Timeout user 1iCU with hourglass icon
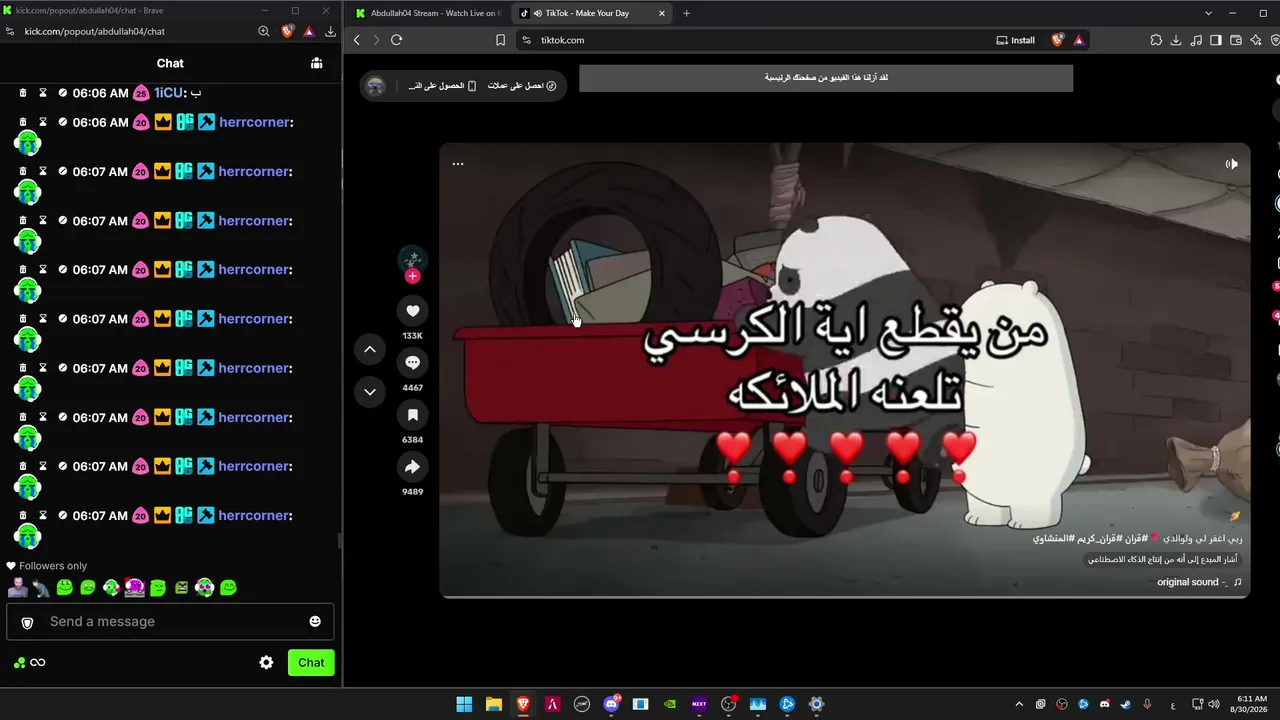Image resolution: width=1280 pixels, height=720 pixels. click(x=43, y=93)
